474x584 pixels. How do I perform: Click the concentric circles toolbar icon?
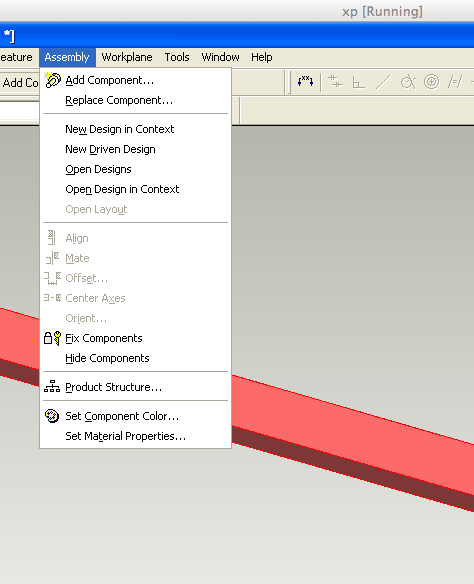tap(431, 82)
